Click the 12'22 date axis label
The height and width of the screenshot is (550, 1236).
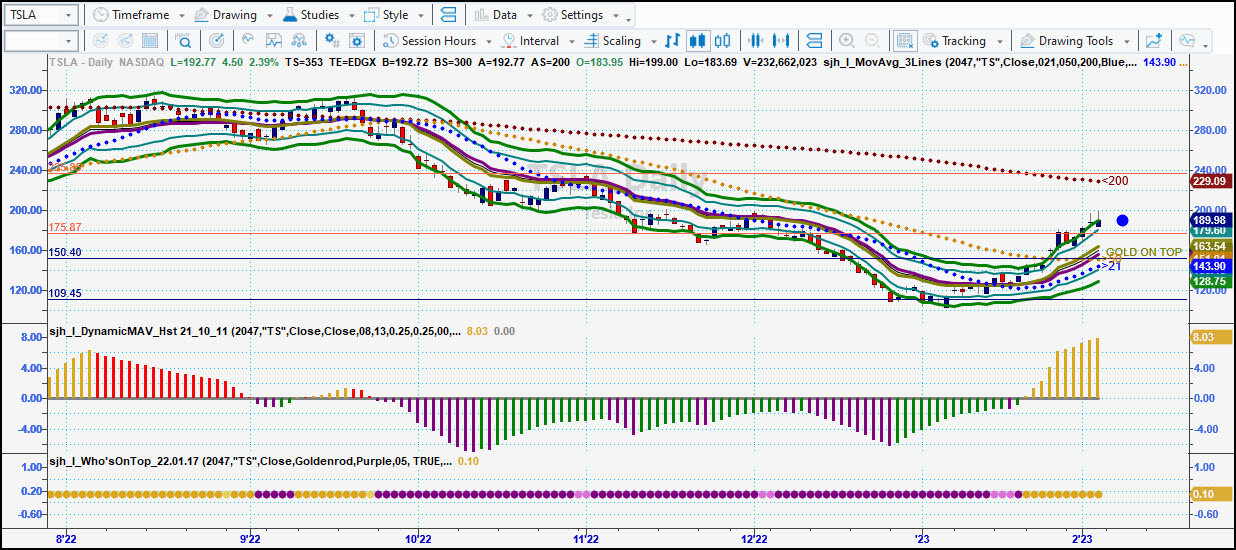pos(752,538)
